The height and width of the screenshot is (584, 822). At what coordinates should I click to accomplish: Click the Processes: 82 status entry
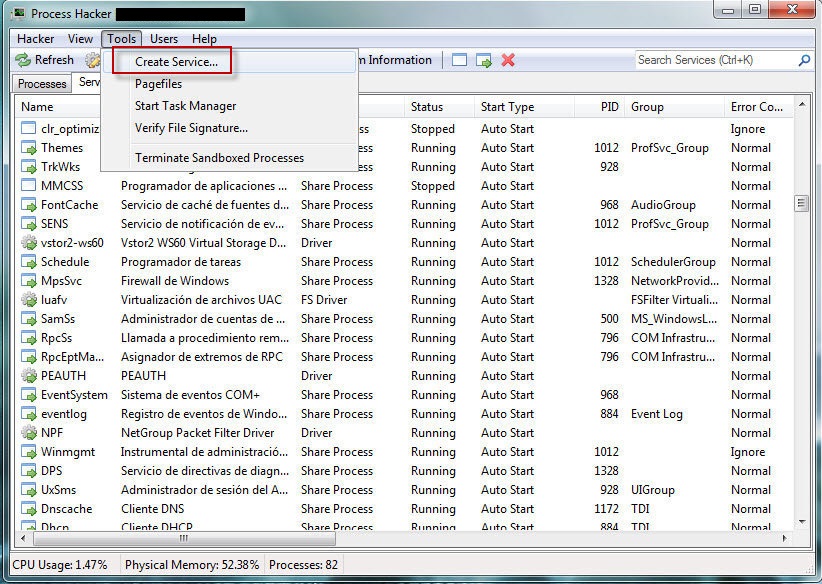coord(303,565)
